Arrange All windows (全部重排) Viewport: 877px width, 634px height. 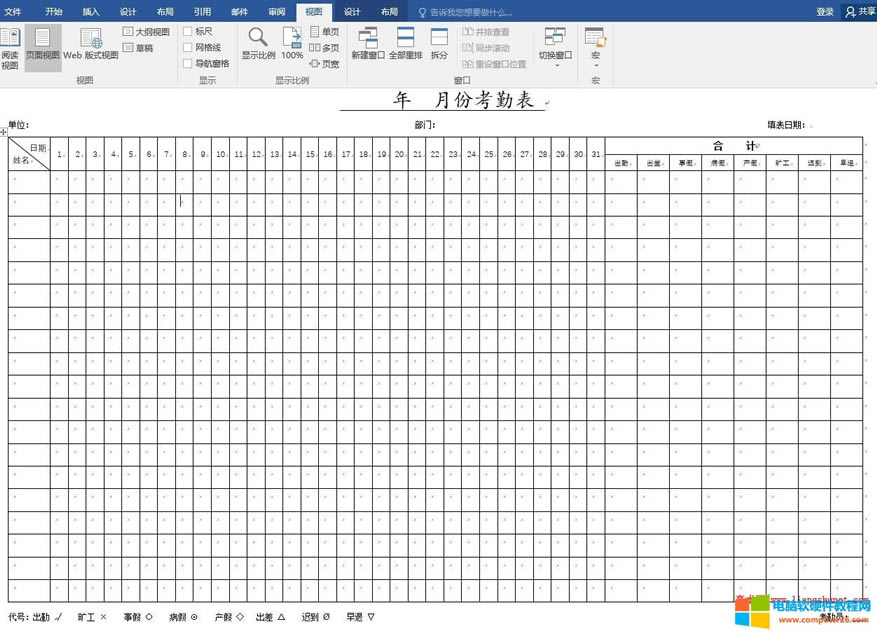click(x=405, y=47)
